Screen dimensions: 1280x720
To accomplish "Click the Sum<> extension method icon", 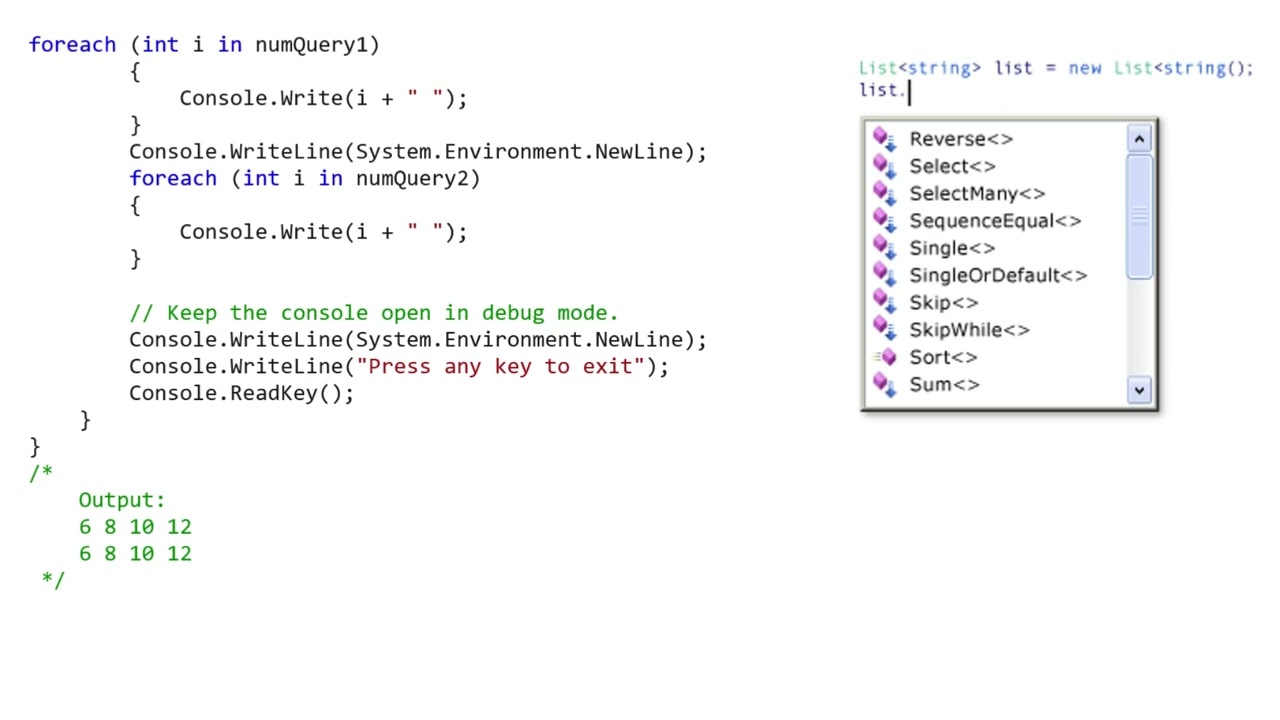I will tap(884, 384).
